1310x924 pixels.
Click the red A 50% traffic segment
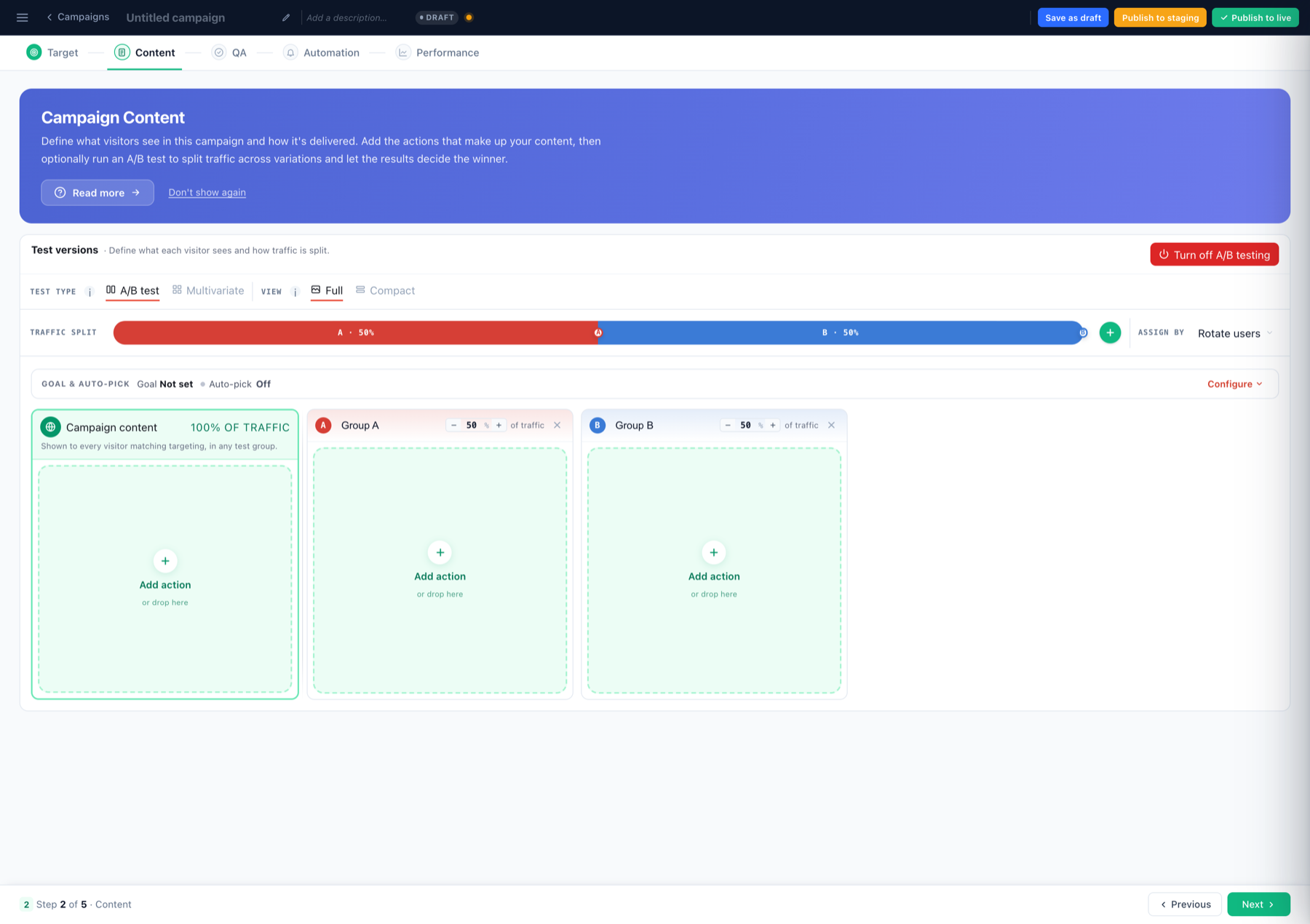point(356,332)
